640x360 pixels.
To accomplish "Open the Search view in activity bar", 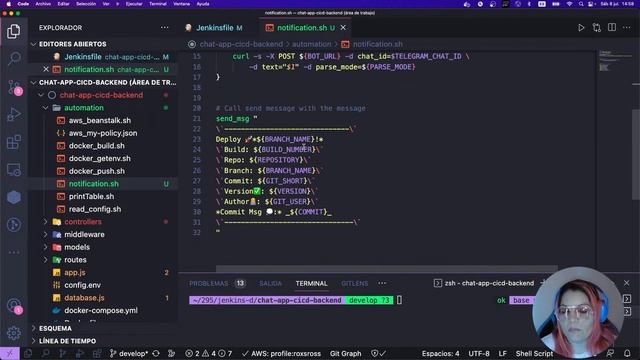I will coord(13,59).
